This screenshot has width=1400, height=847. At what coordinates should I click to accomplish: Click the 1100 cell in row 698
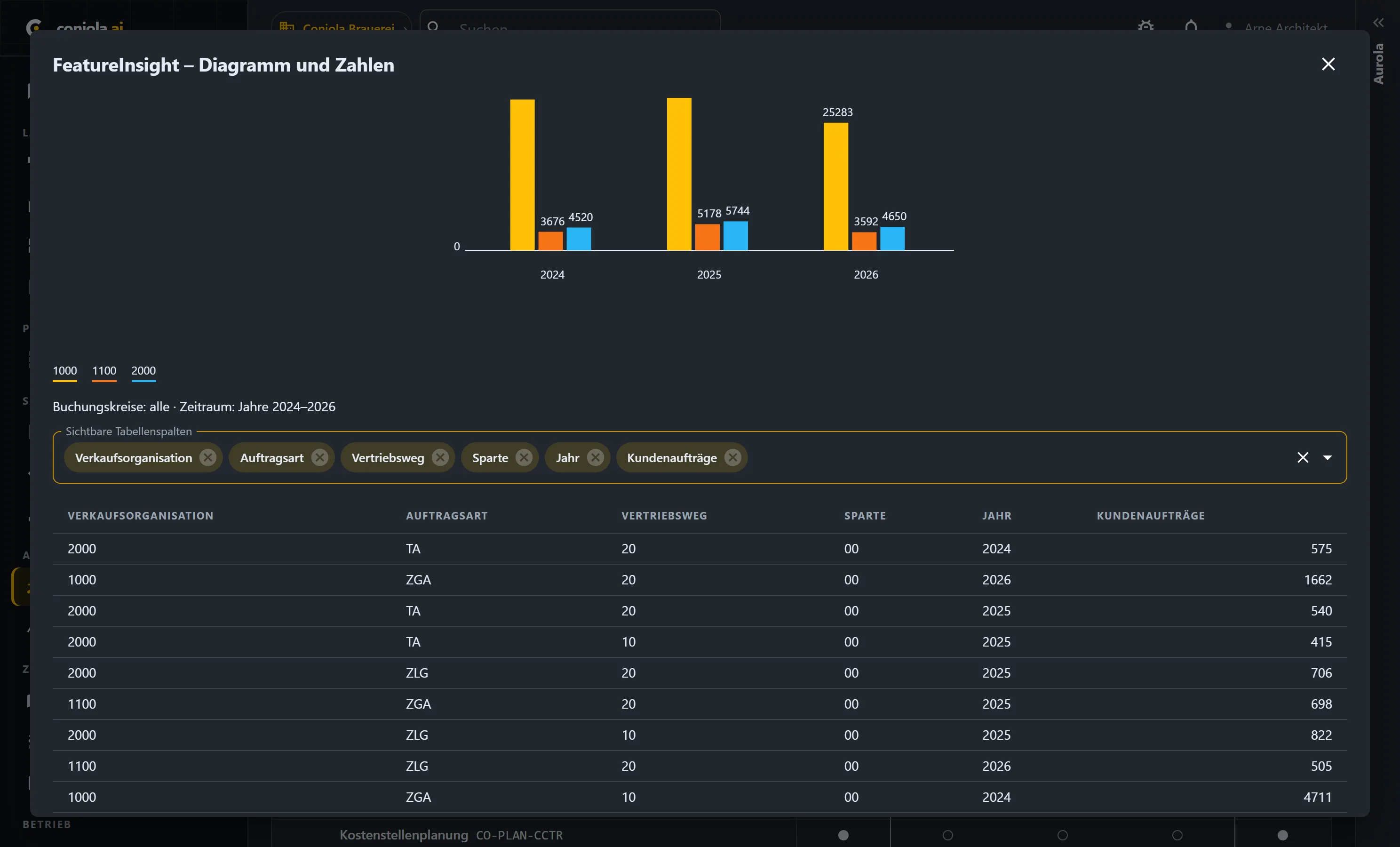pos(82,704)
